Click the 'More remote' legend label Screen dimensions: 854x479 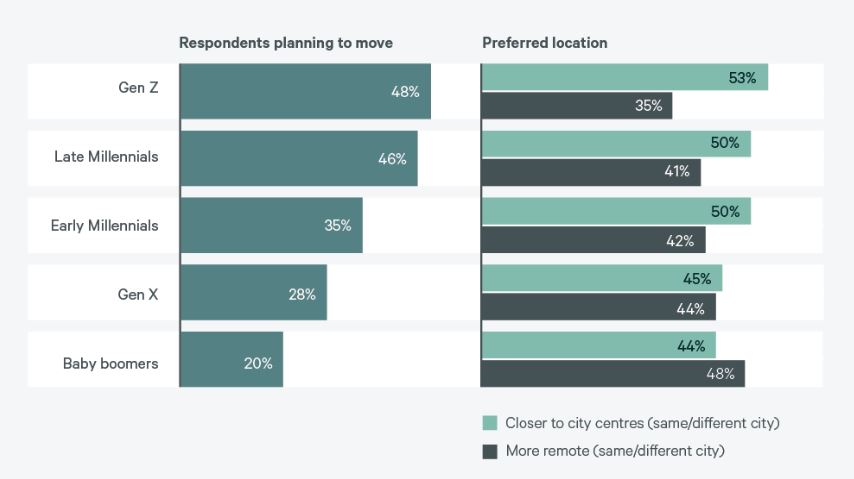tap(615, 451)
